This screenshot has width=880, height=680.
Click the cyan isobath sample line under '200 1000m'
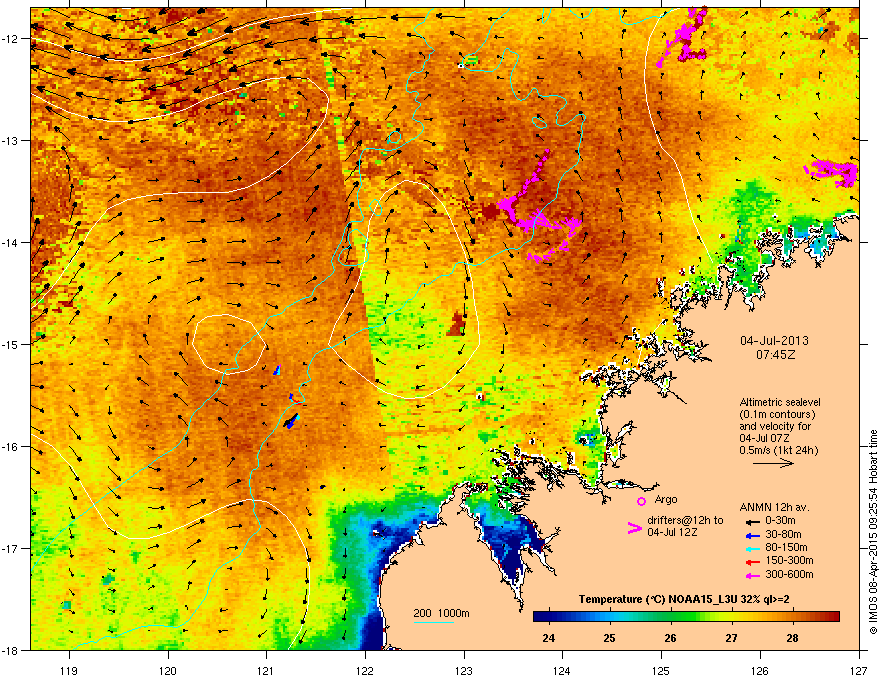(434, 622)
